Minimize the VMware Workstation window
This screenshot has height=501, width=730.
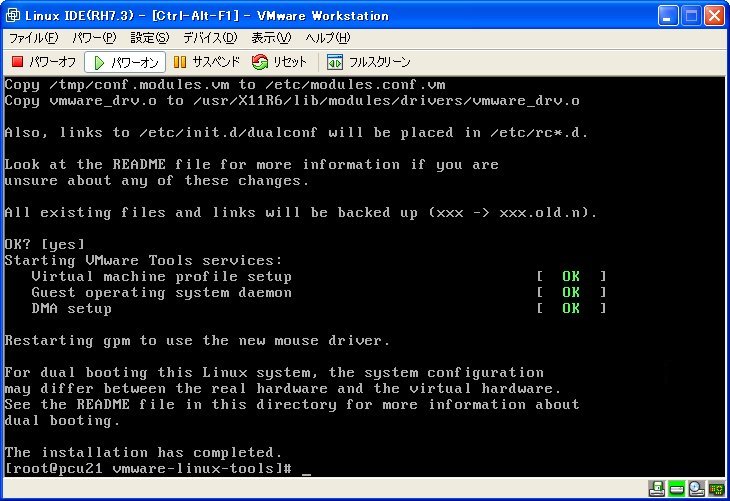pos(668,15)
